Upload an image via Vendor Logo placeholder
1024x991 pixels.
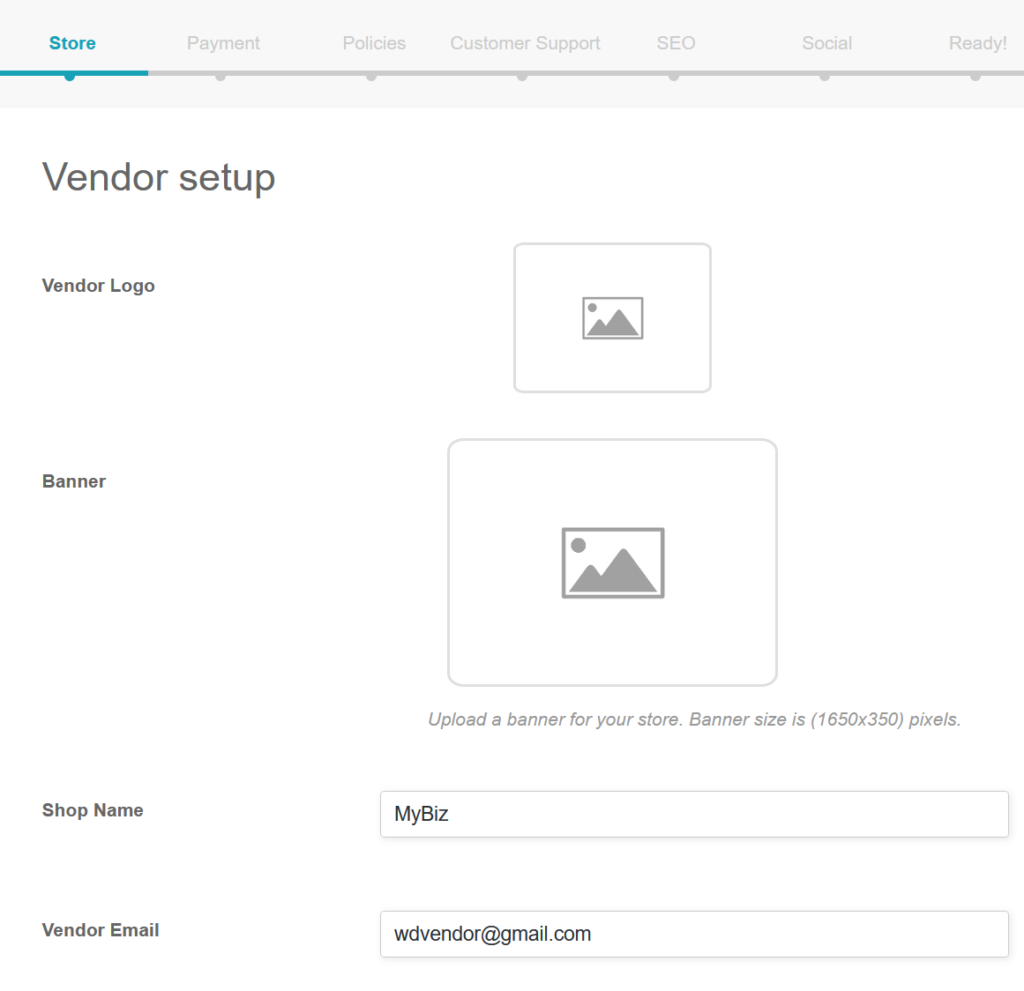[612, 318]
